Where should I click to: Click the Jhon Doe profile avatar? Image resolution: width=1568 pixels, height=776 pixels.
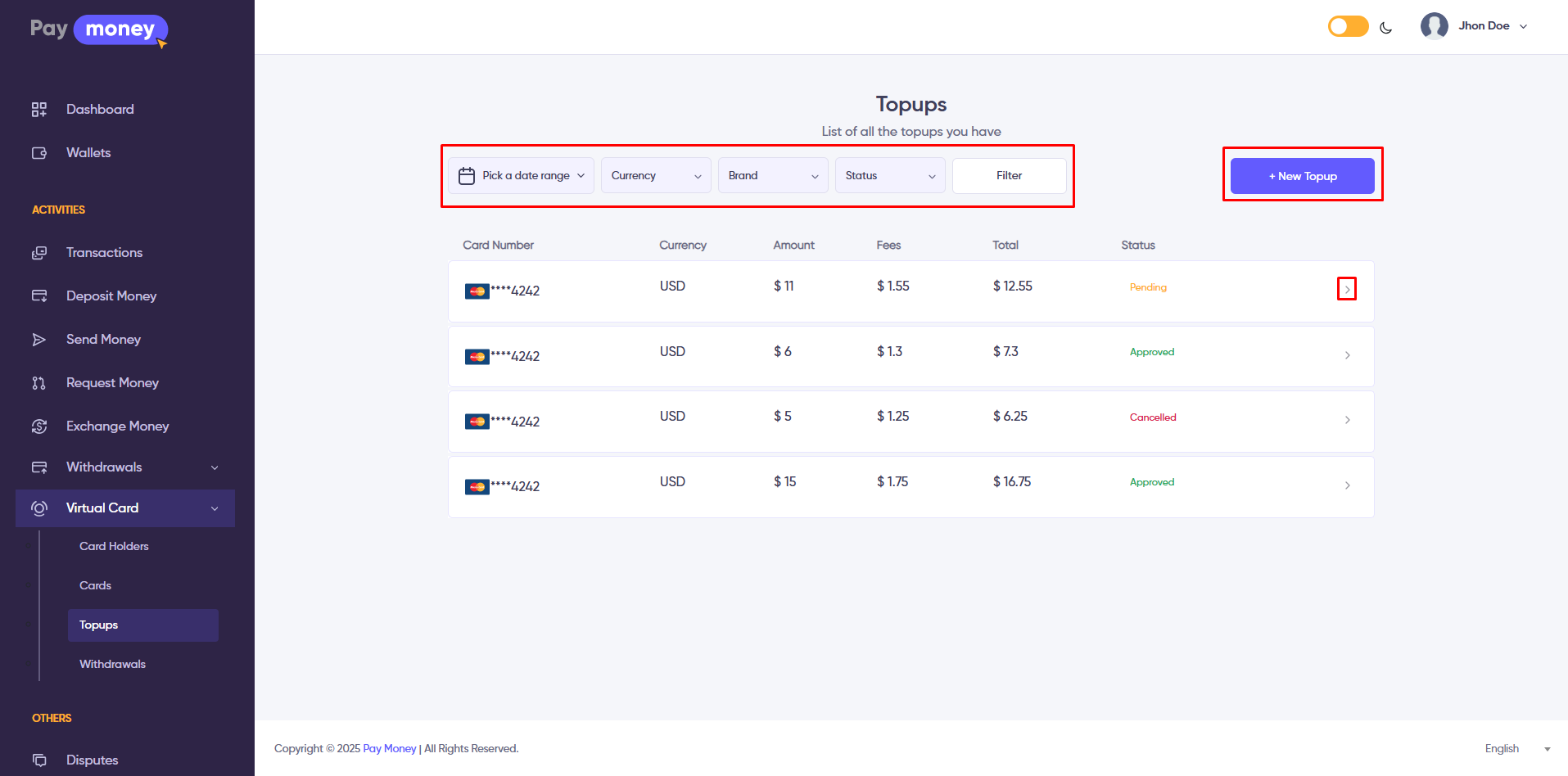1434,26
